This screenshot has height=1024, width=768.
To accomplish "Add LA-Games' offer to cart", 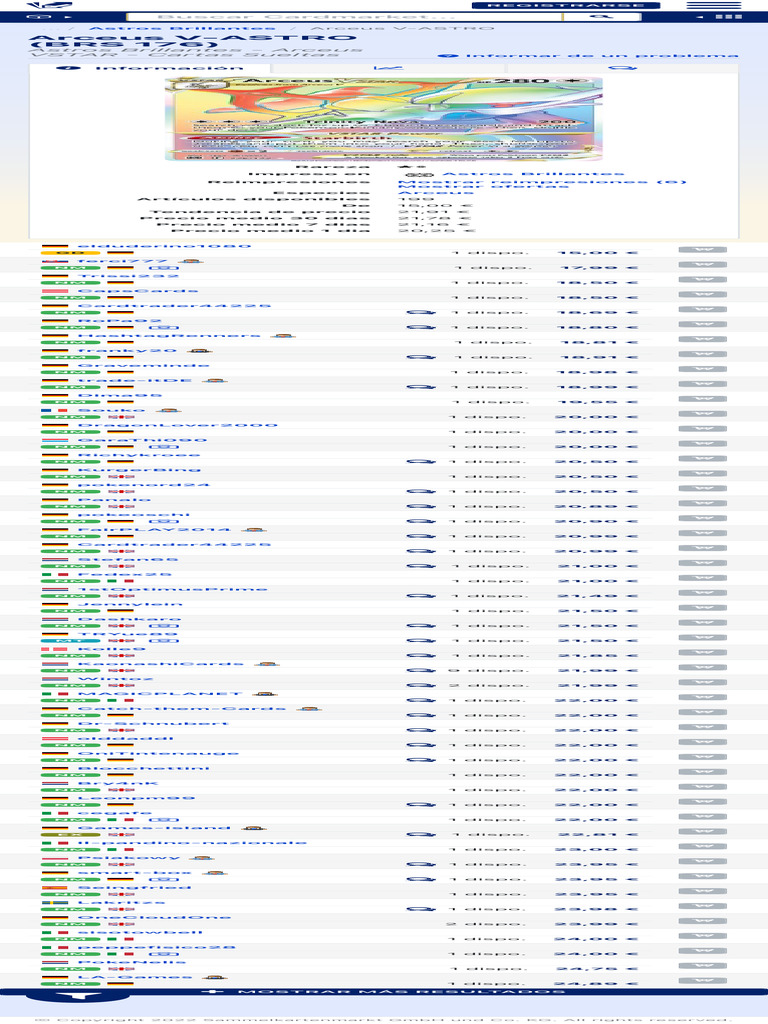I will [703, 980].
